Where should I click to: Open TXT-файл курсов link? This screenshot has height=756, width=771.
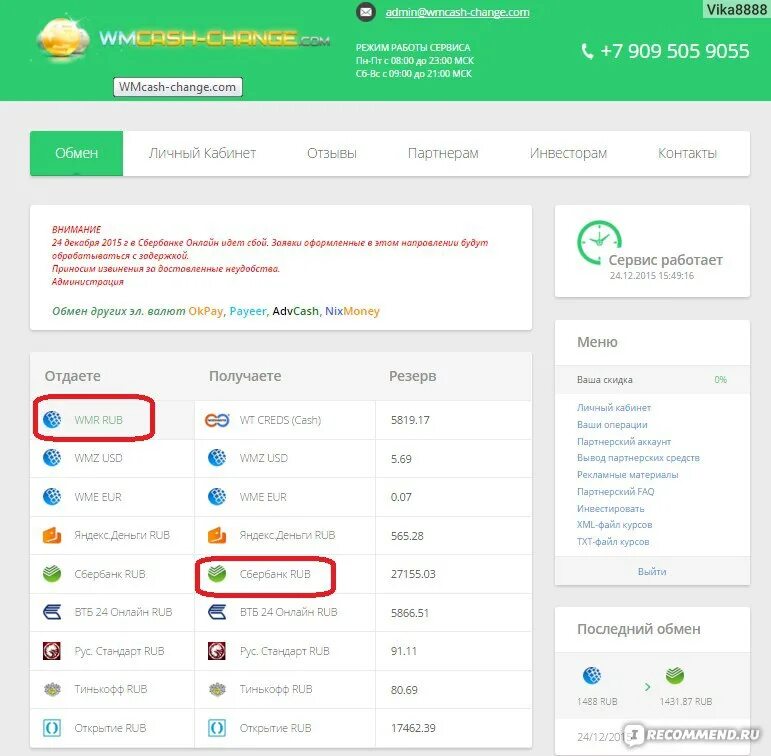[x=613, y=542]
